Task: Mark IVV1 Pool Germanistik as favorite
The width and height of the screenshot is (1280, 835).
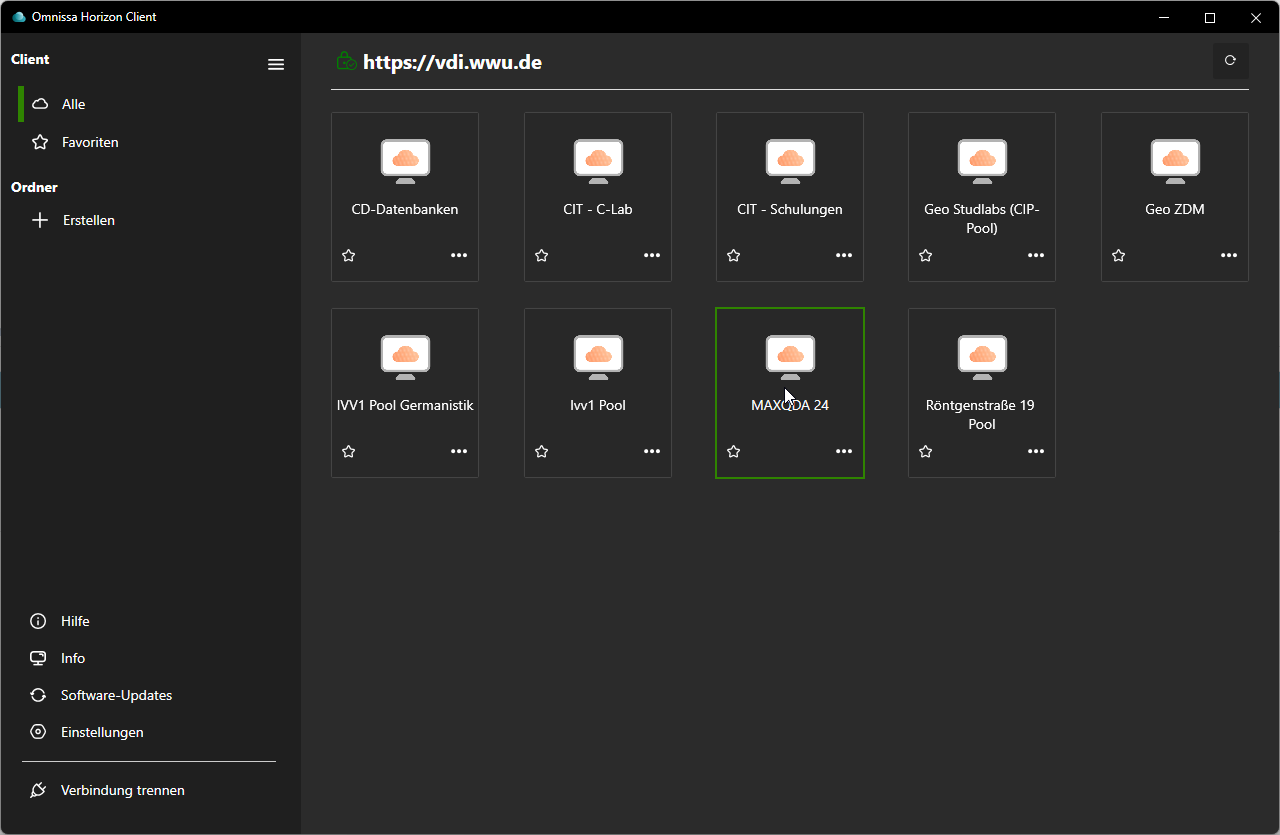Action: pos(349,452)
